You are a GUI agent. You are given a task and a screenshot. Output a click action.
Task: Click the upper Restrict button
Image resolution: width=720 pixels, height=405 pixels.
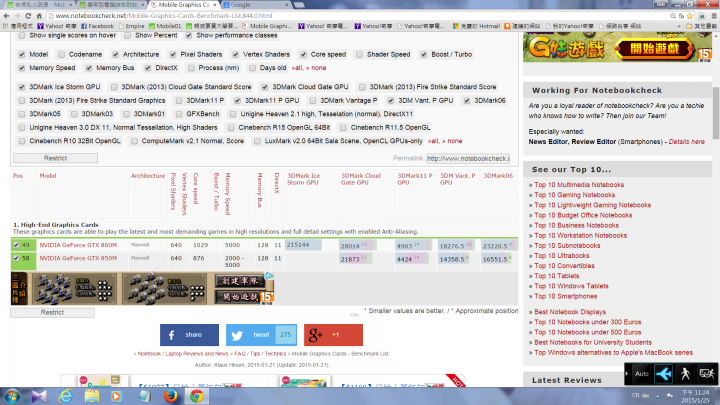point(56,158)
